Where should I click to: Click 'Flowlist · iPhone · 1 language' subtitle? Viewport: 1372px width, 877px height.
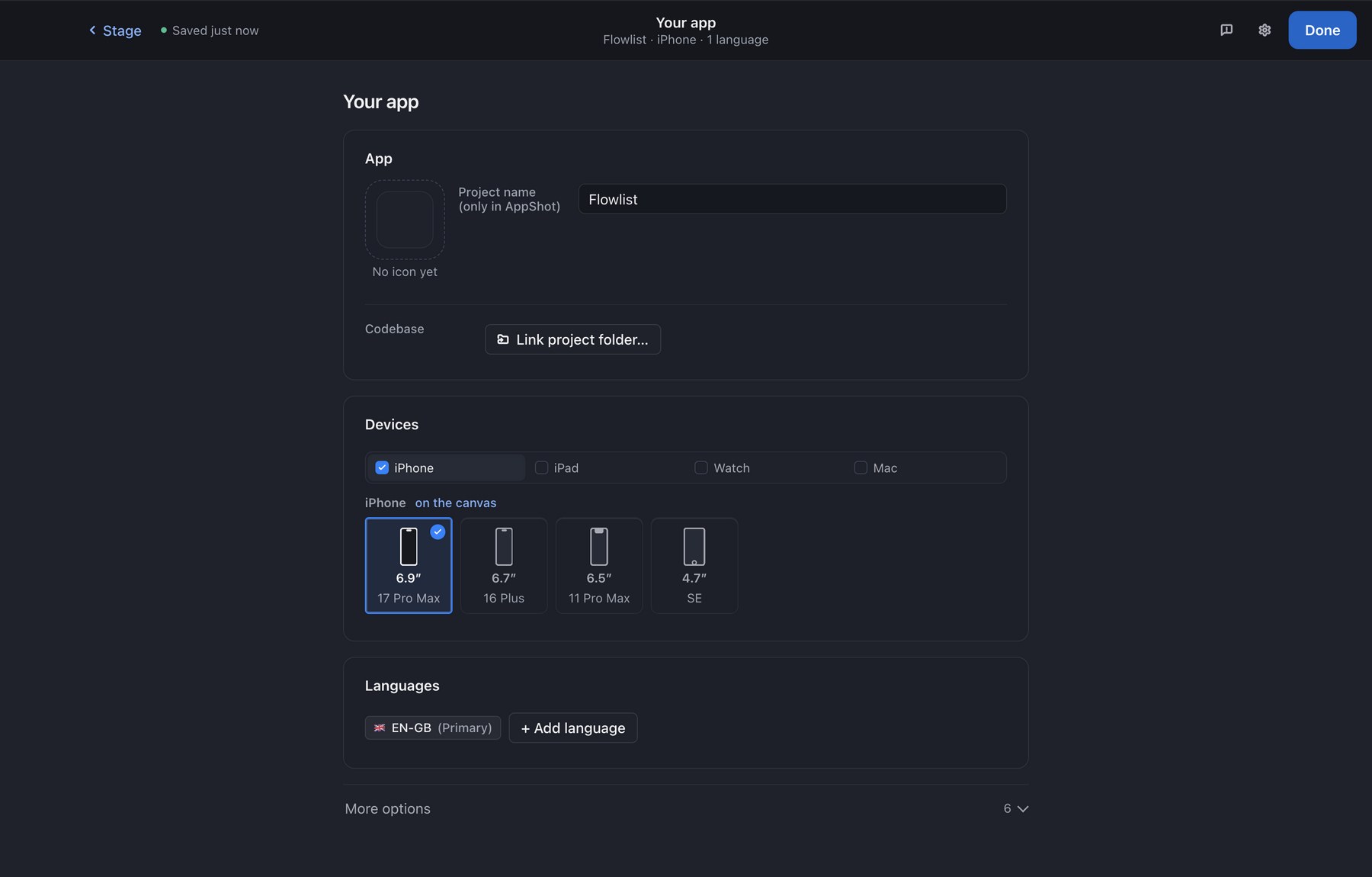tap(685, 40)
